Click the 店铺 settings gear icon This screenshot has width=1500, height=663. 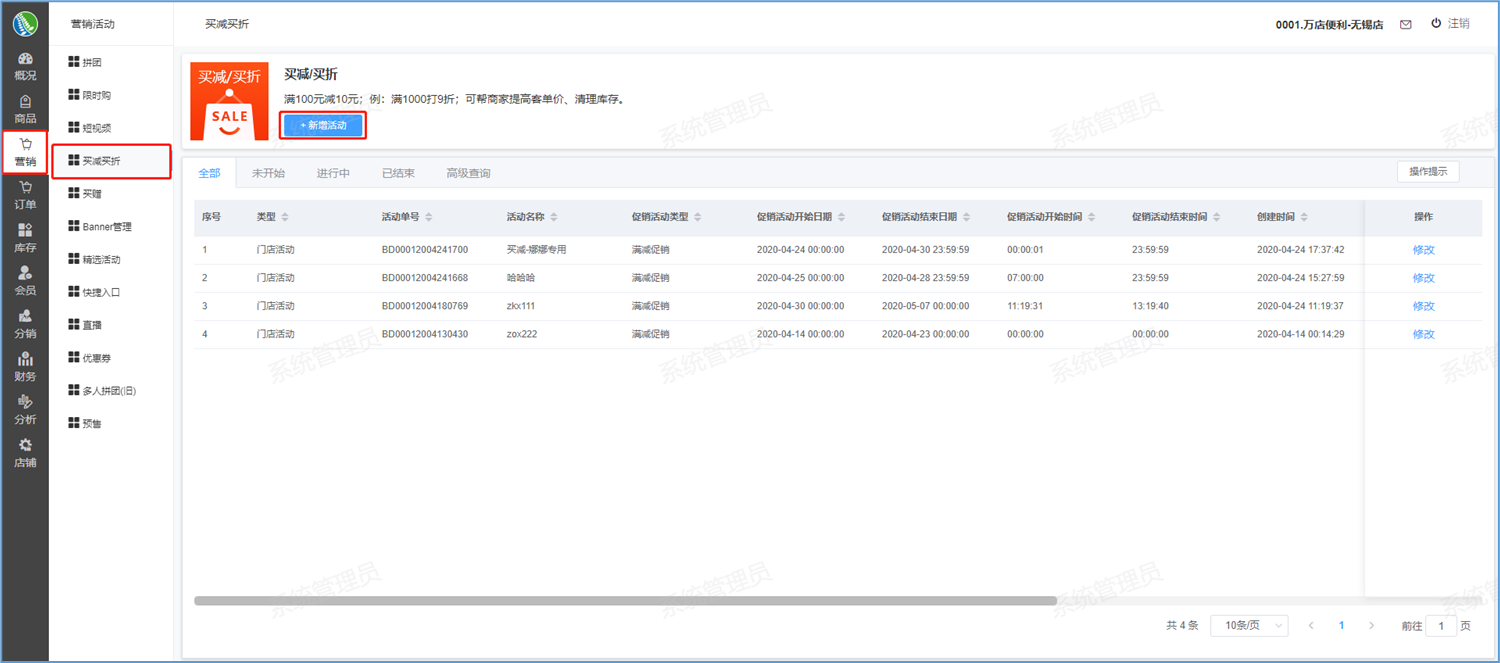pyautogui.click(x=25, y=445)
